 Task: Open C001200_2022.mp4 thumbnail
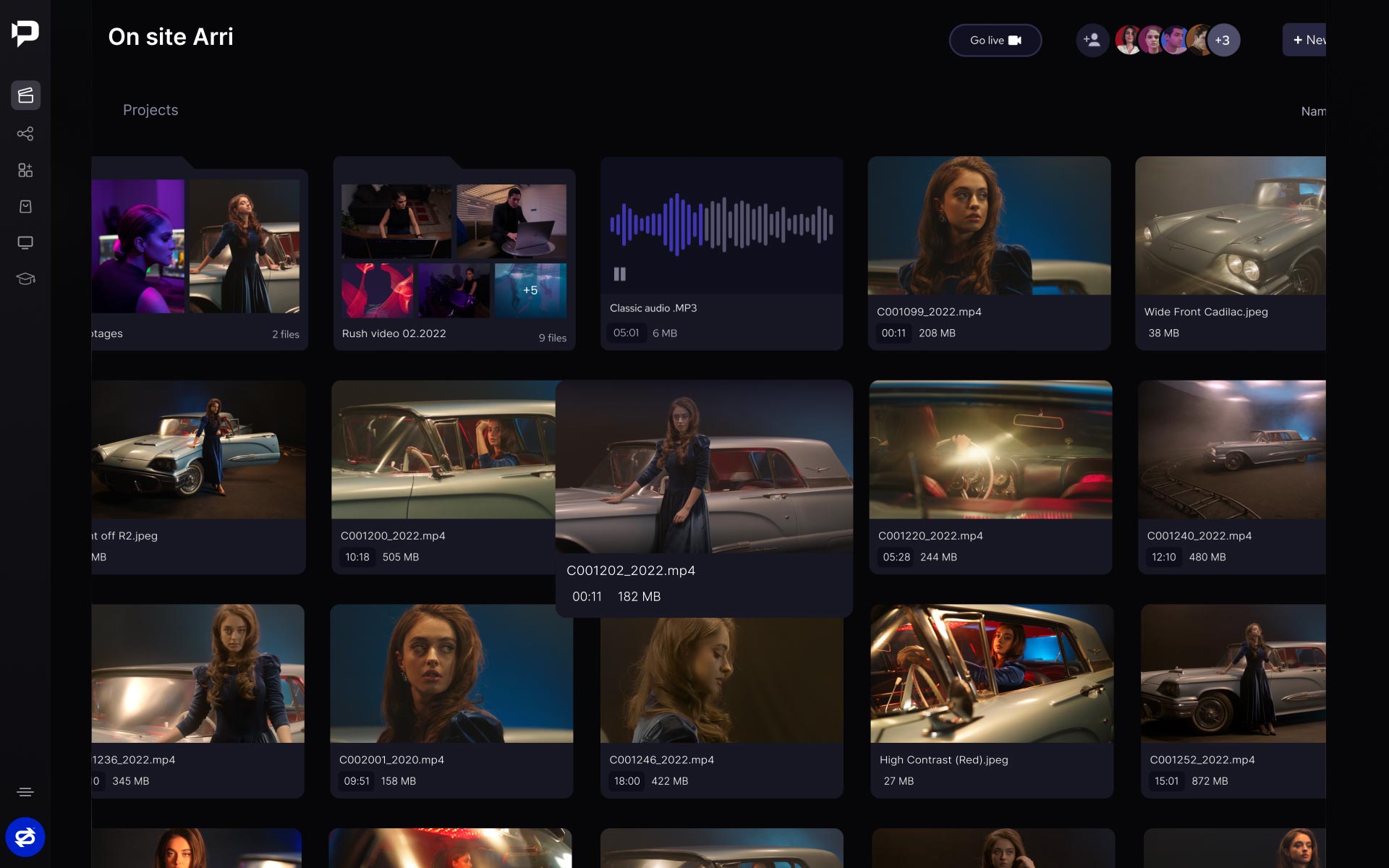[x=443, y=449]
